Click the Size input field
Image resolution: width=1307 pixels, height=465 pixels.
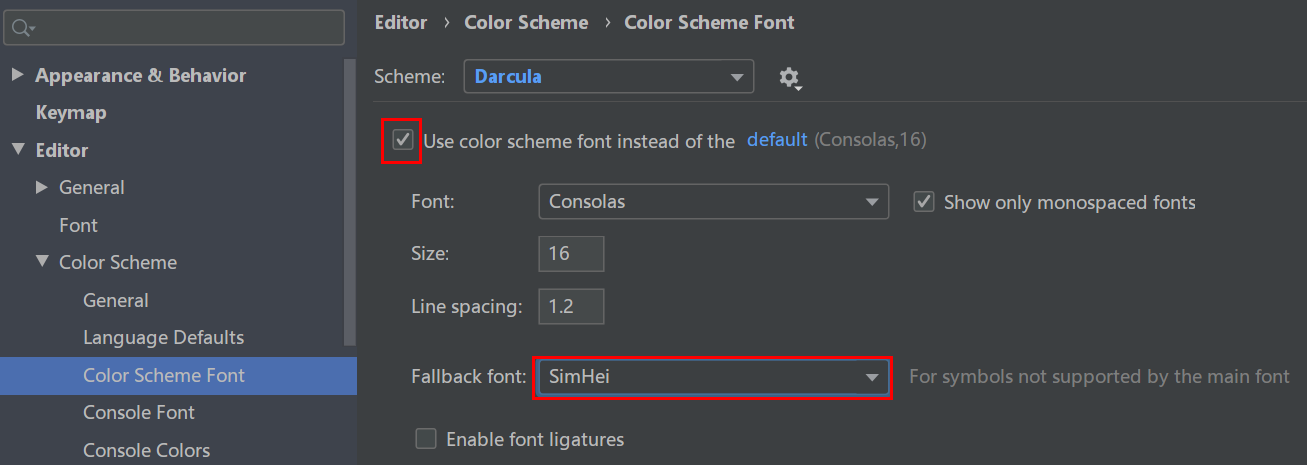pos(571,253)
